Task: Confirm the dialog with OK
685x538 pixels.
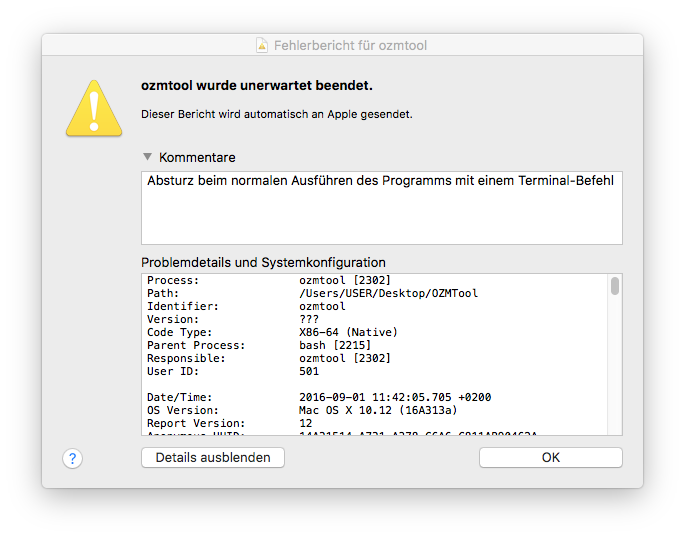Action: coord(550,457)
